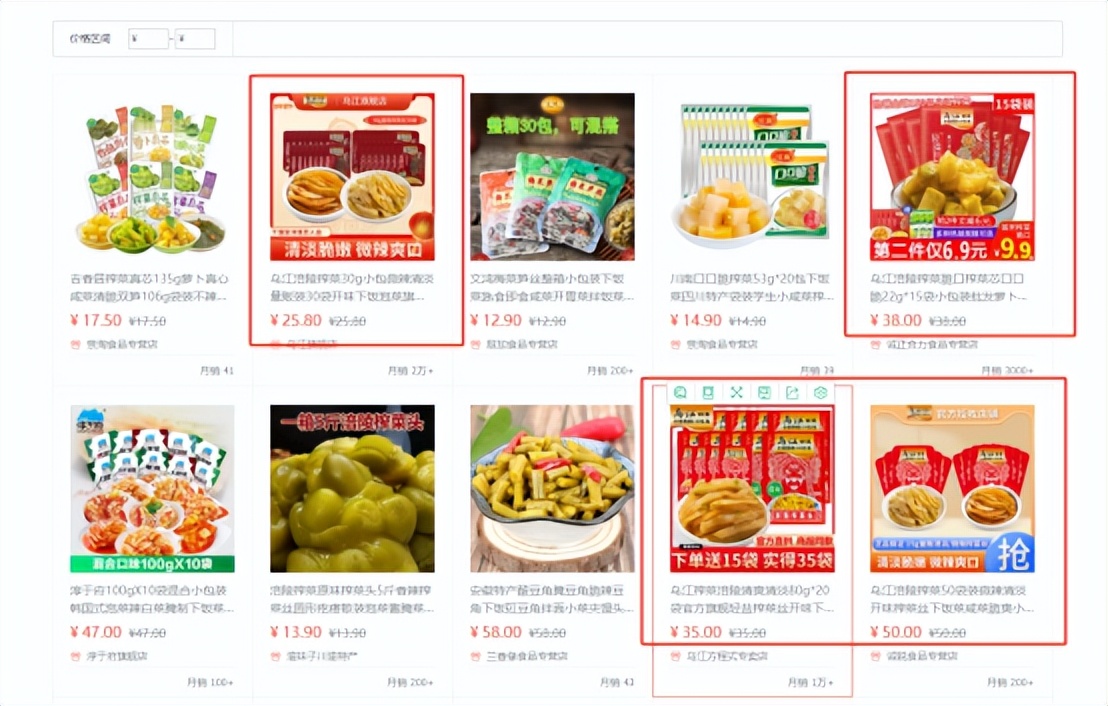Click the image search magnifier icon in the hover toolbar
1108x706 pixels.
tap(680, 392)
